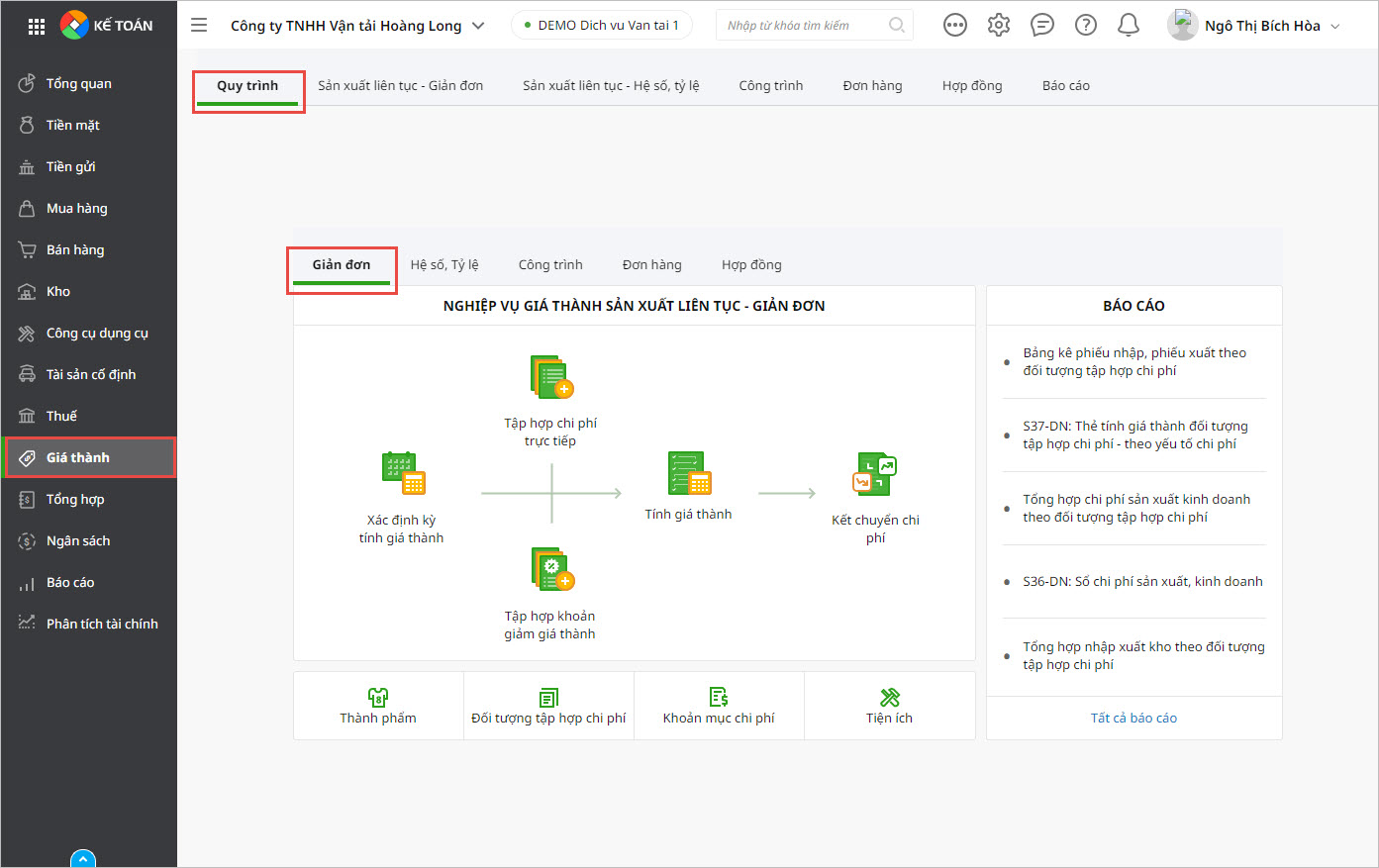The image size is (1379, 868).
Task: Open Kết chuyển chi phí step
Action: click(x=875, y=474)
